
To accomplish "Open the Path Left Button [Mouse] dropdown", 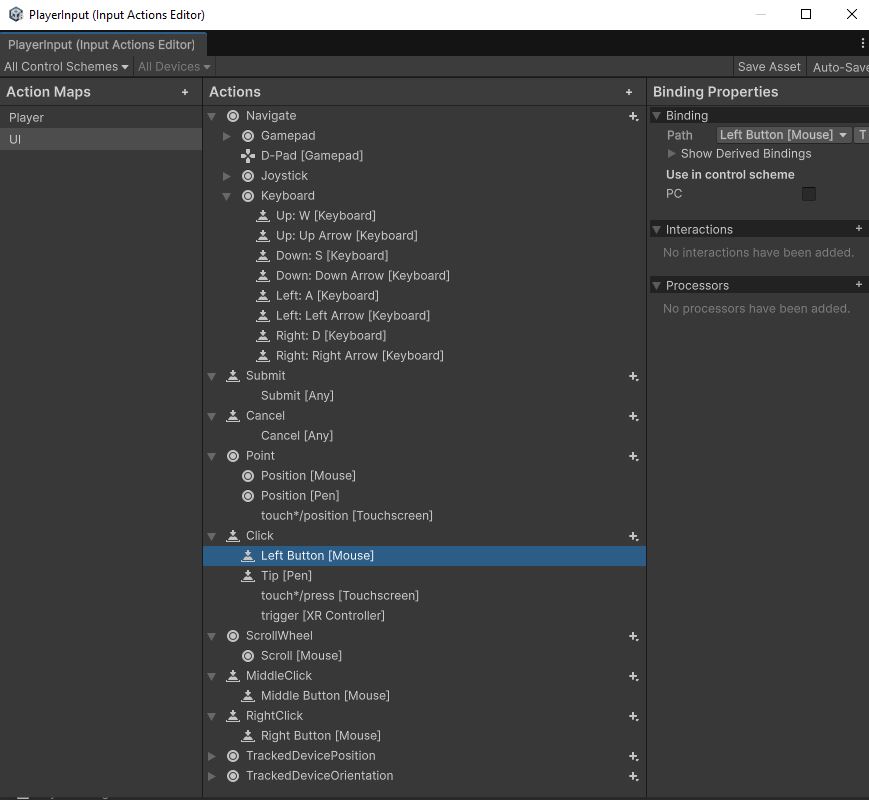I will pos(784,135).
